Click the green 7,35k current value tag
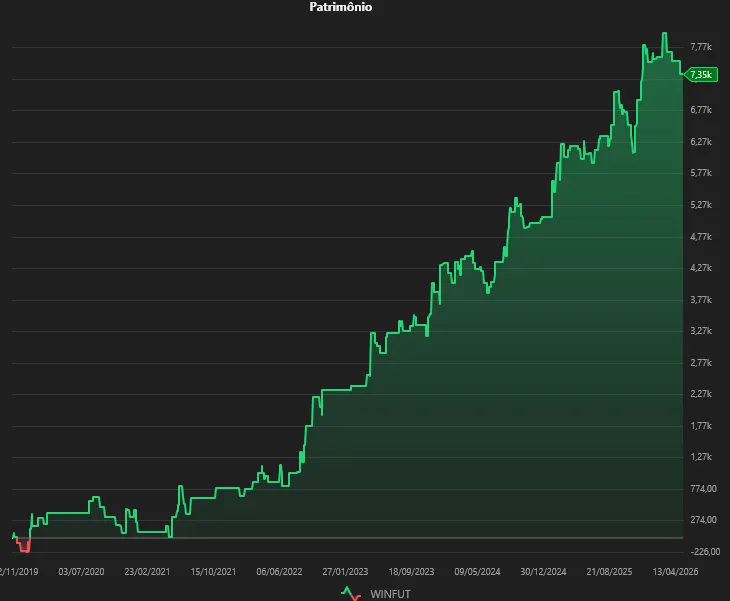730x601 pixels. tap(702, 74)
